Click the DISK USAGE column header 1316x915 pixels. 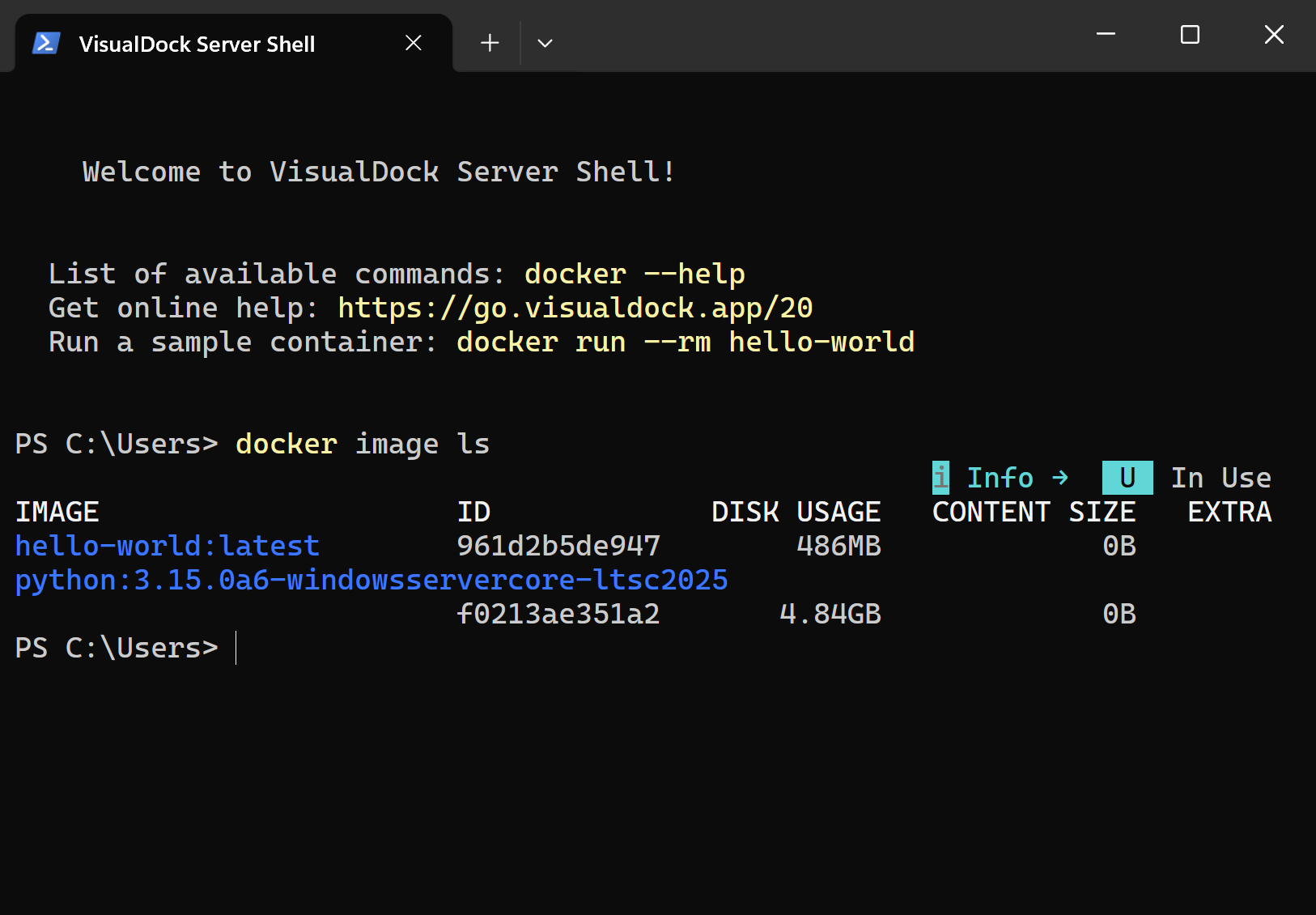[796, 513]
